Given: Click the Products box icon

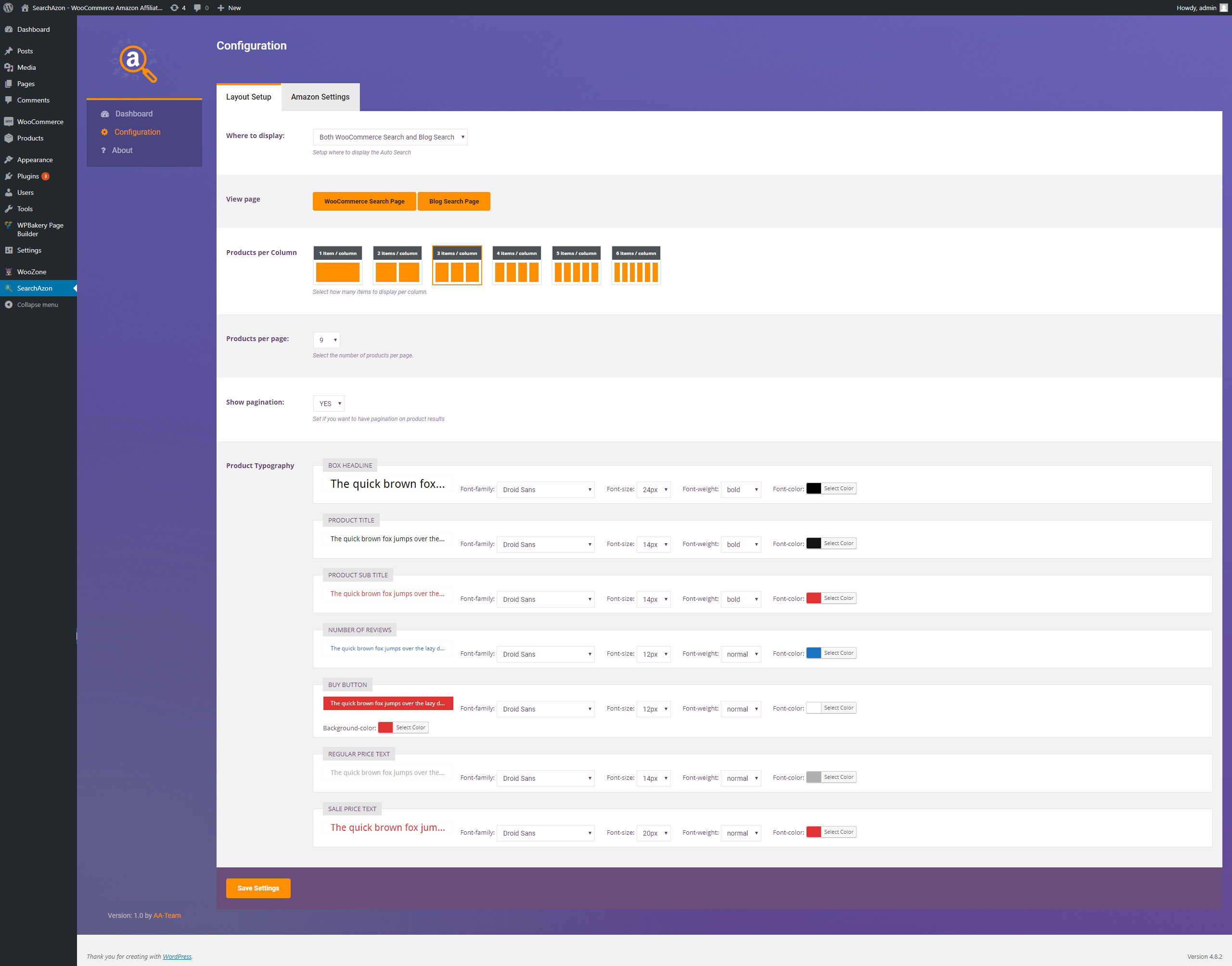Looking at the screenshot, I should (9, 138).
